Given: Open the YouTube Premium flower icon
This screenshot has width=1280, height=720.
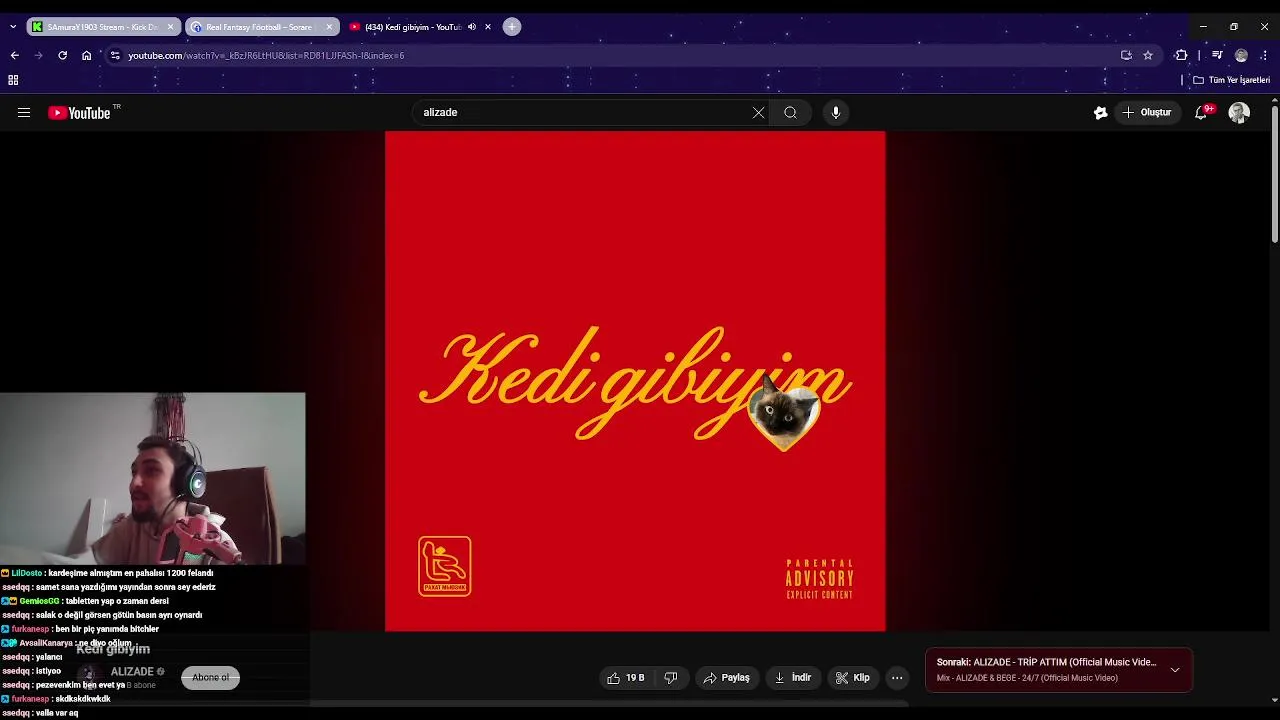Looking at the screenshot, I should coord(1100,113).
